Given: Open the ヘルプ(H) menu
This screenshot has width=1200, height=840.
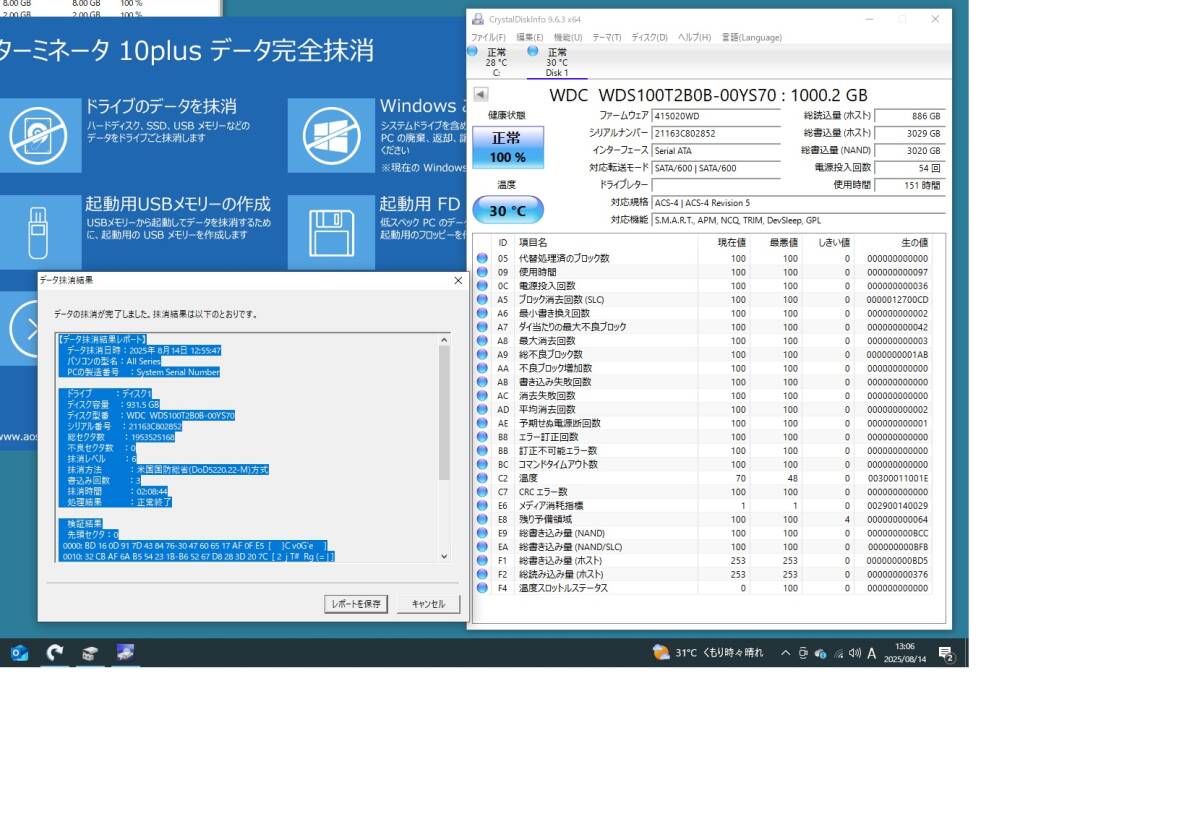Looking at the screenshot, I should click(694, 37).
